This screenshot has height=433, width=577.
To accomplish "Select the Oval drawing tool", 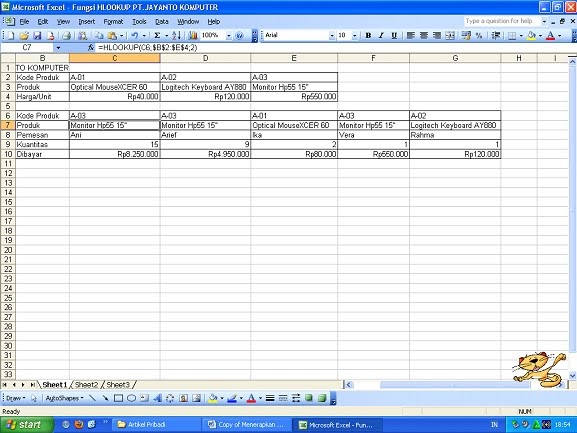I will [131, 398].
